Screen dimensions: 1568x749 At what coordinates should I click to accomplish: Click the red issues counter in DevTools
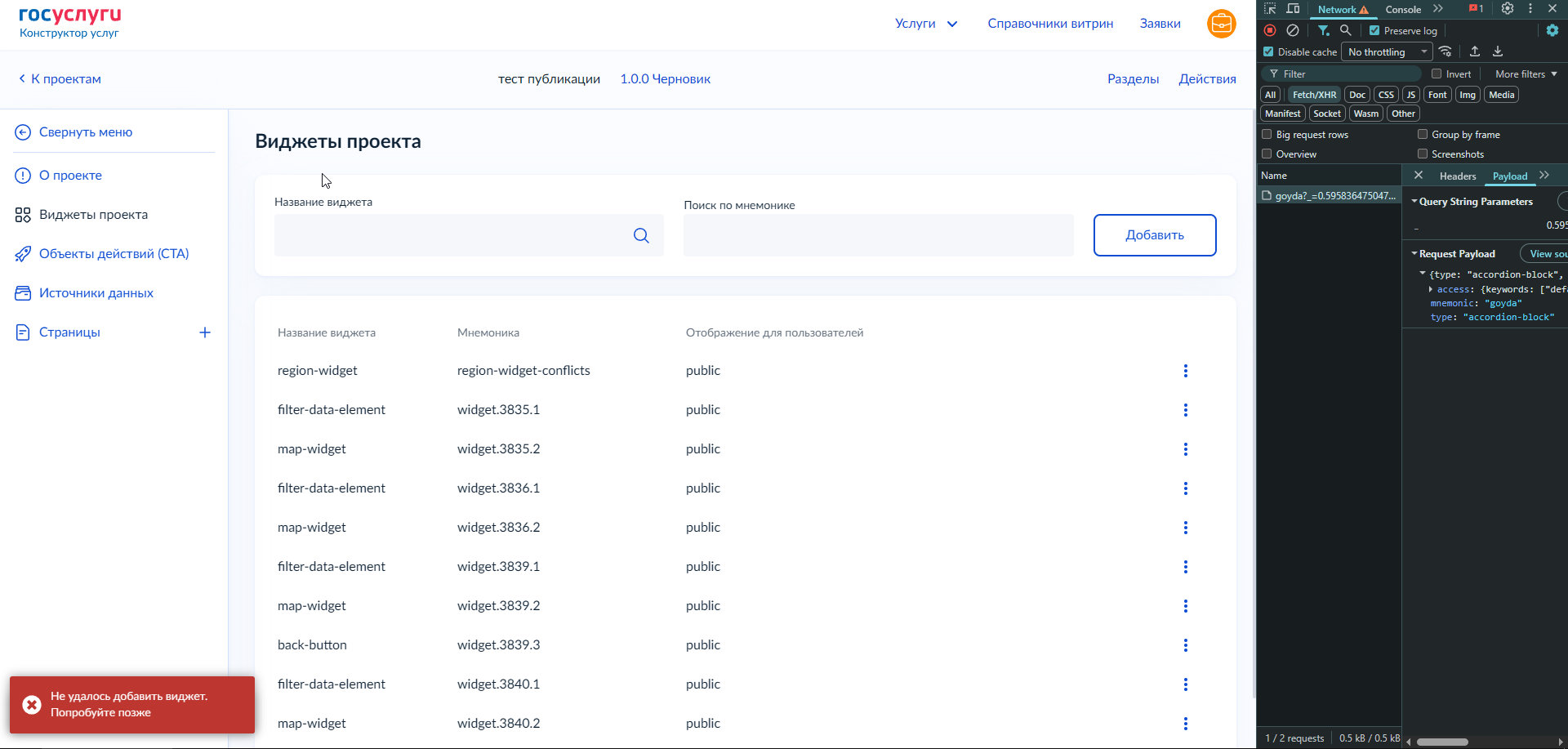tap(1477, 9)
